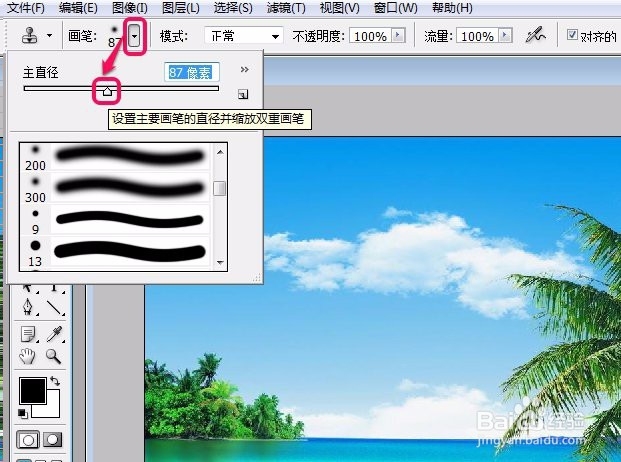Screen dimensions: 621x462
Task: Click the brush preview thumbnail showing 87
Action: [114, 36]
